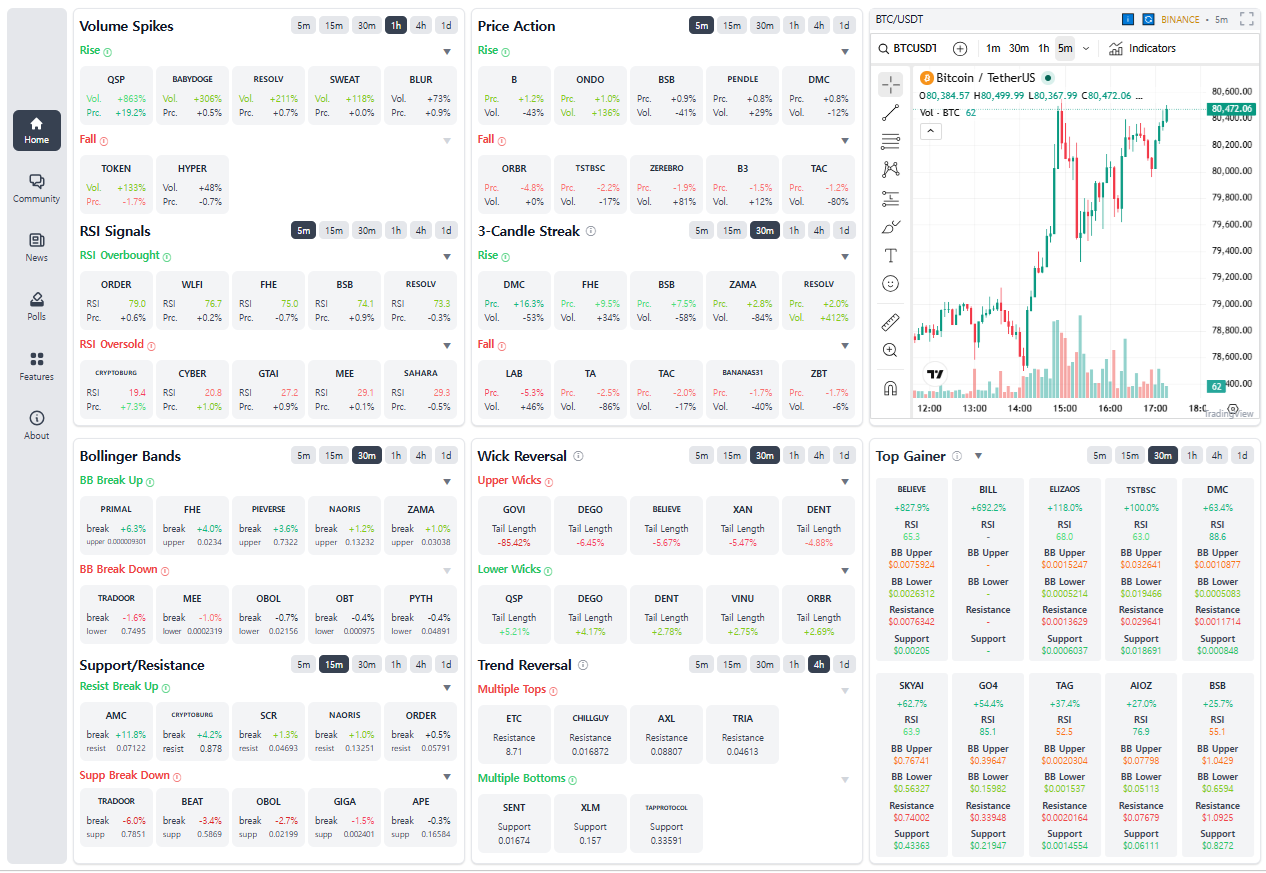Click the TradingView logo on chart
The height and width of the screenshot is (873, 1266).
point(936,375)
